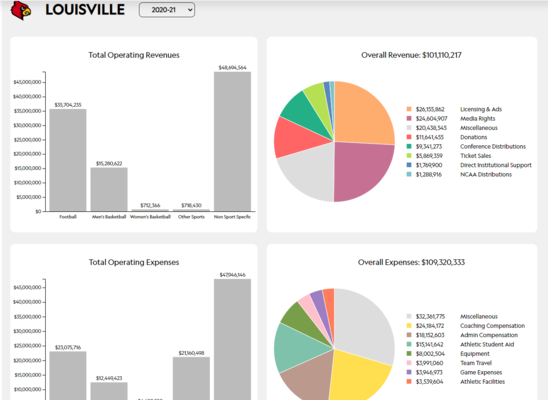Viewport: 548px width, 400px height.
Task: Select the Football expenses bar ($23,075,716)
Action: tap(68, 376)
